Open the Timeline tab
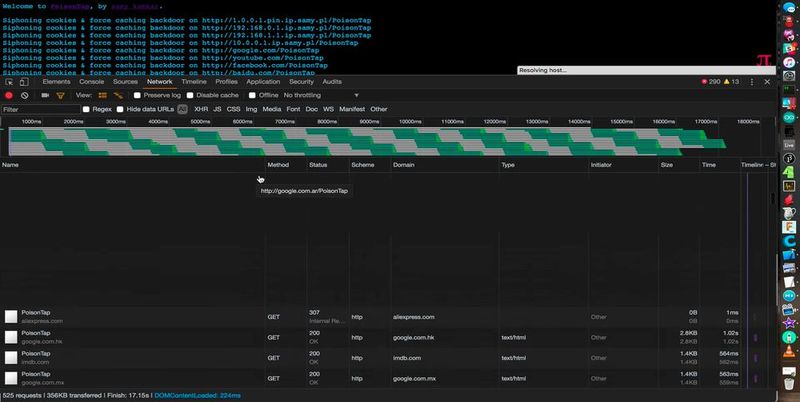The image size is (800, 402). pyautogui.click(x=194, y=82)
